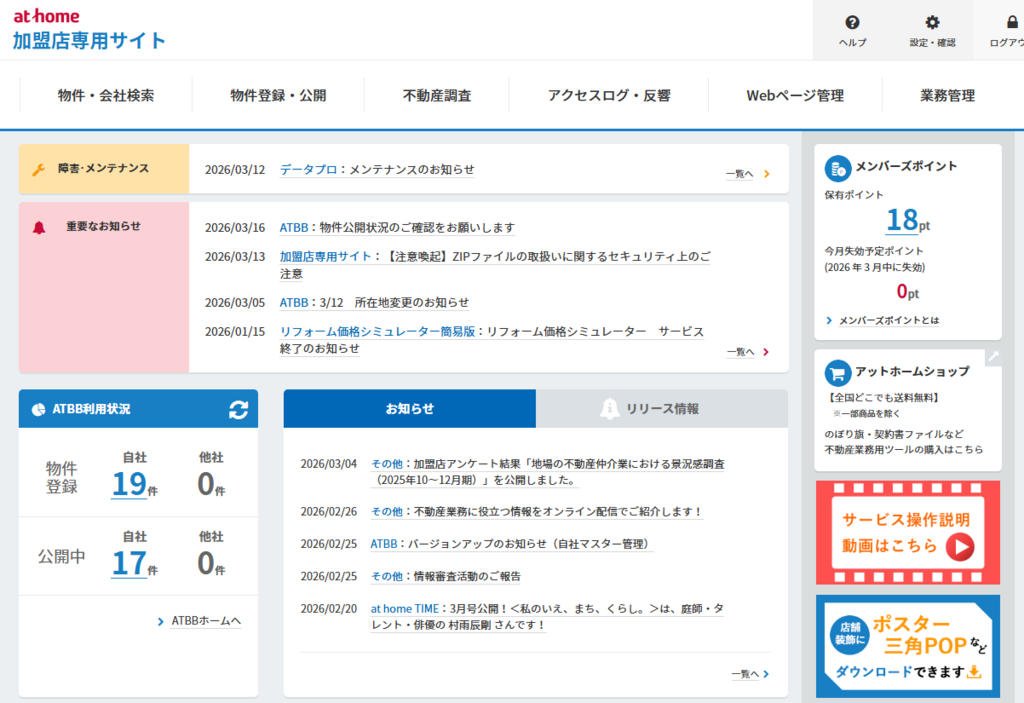Open the settings gear icon
This screenshot has width=1024, height=703.
(932, 23)
